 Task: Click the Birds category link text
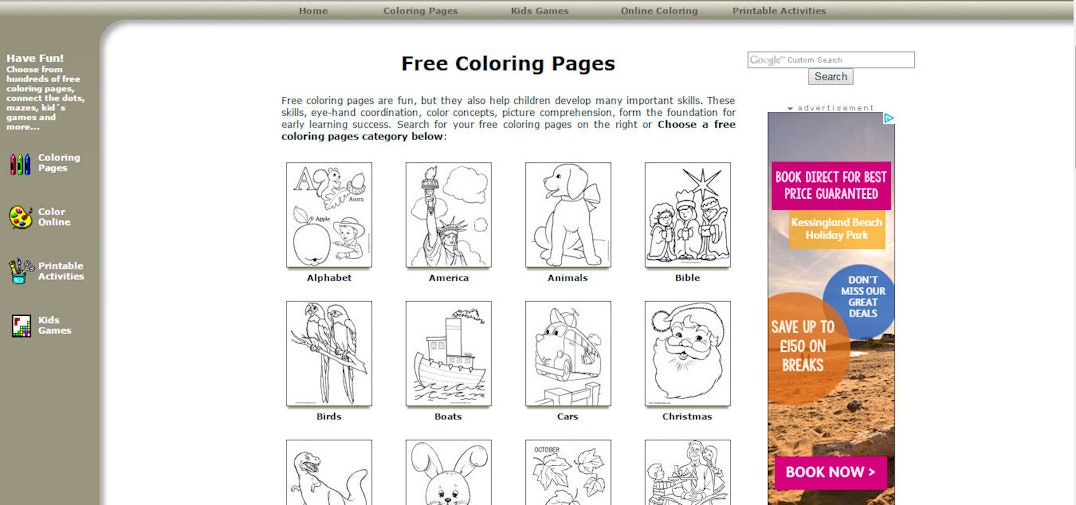click(329, 416)
